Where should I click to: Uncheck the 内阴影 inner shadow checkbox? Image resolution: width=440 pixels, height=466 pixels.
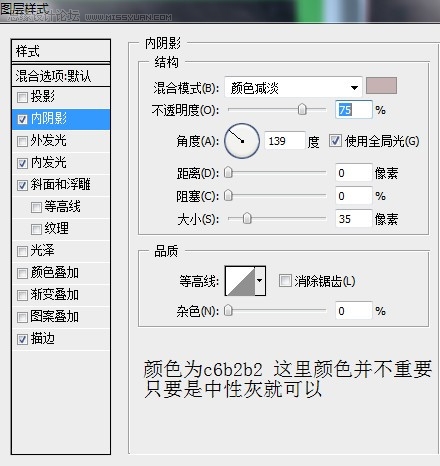coord(22,119)
